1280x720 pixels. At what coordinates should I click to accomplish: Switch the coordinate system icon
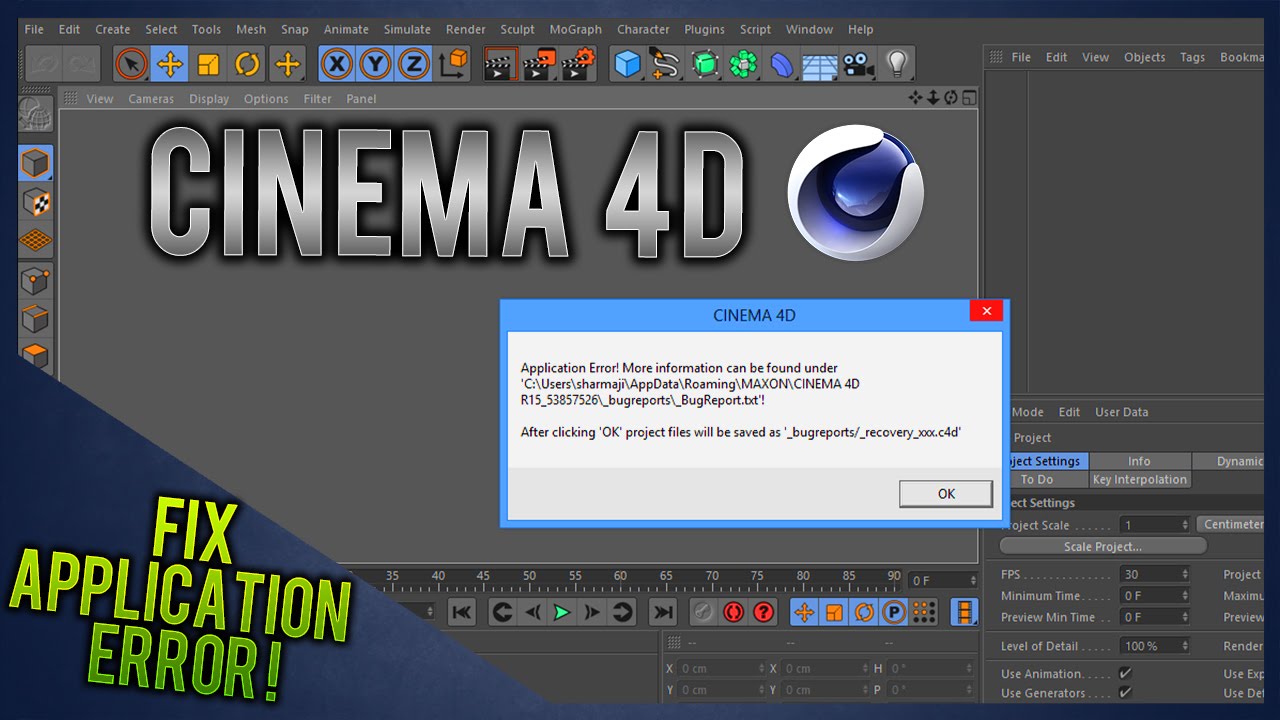pos(453,65)
